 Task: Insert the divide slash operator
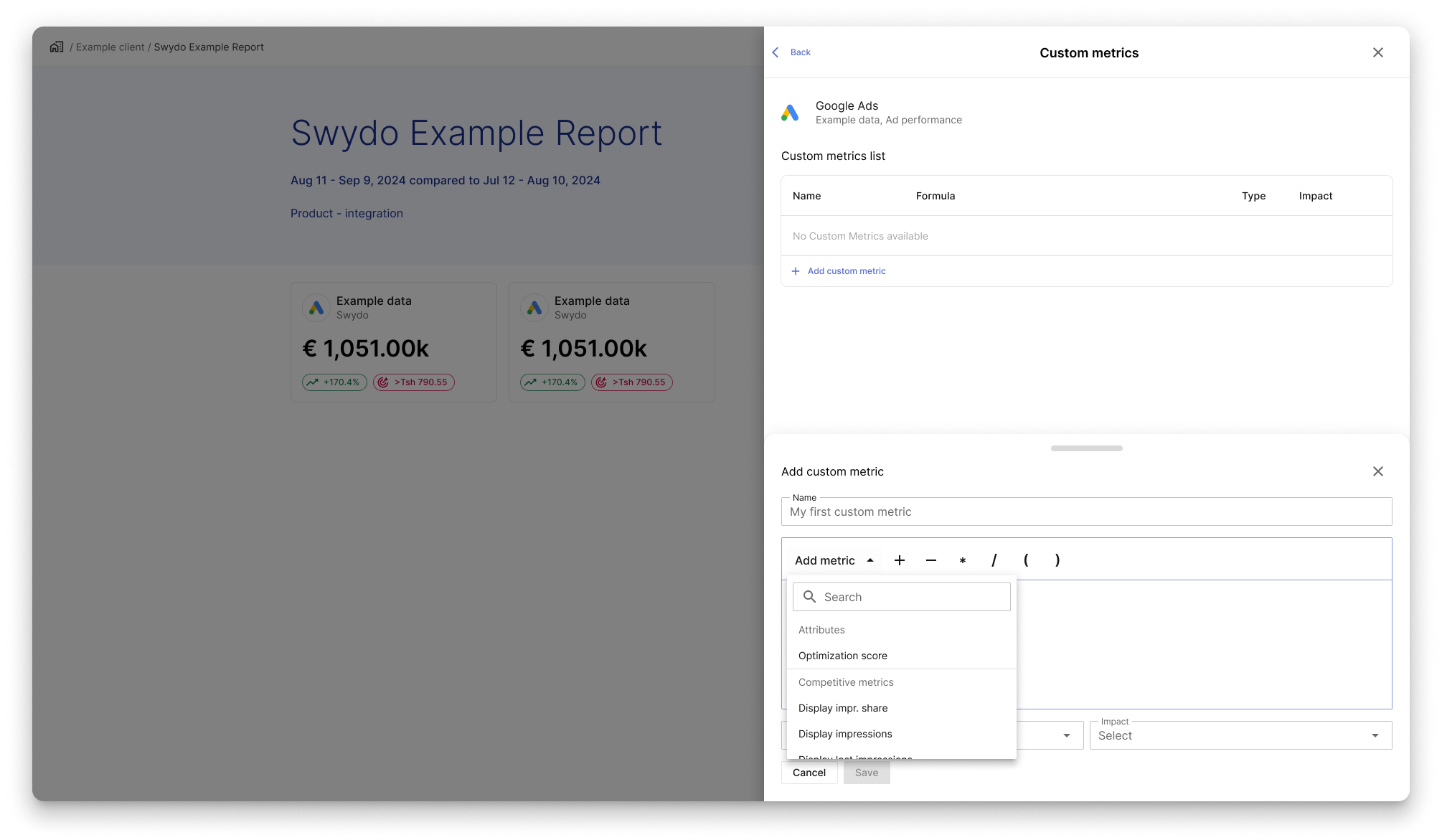[x=994, y=560]
